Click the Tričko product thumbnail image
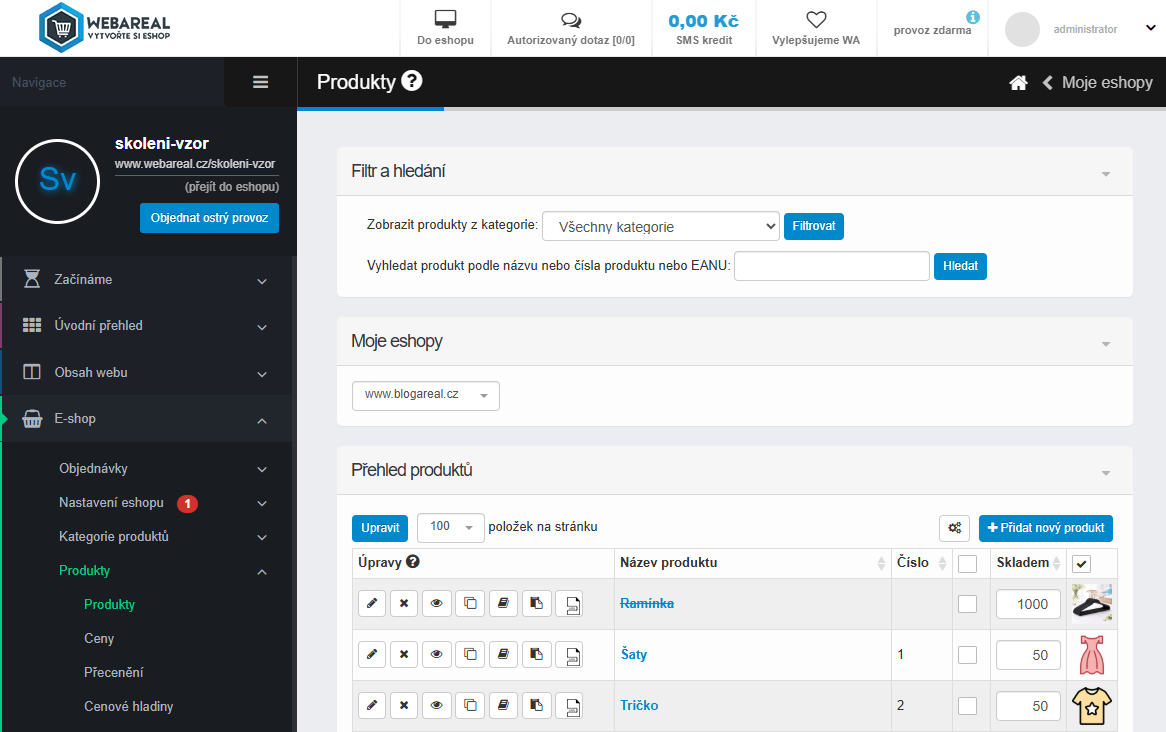 (x=1092, y=706)
